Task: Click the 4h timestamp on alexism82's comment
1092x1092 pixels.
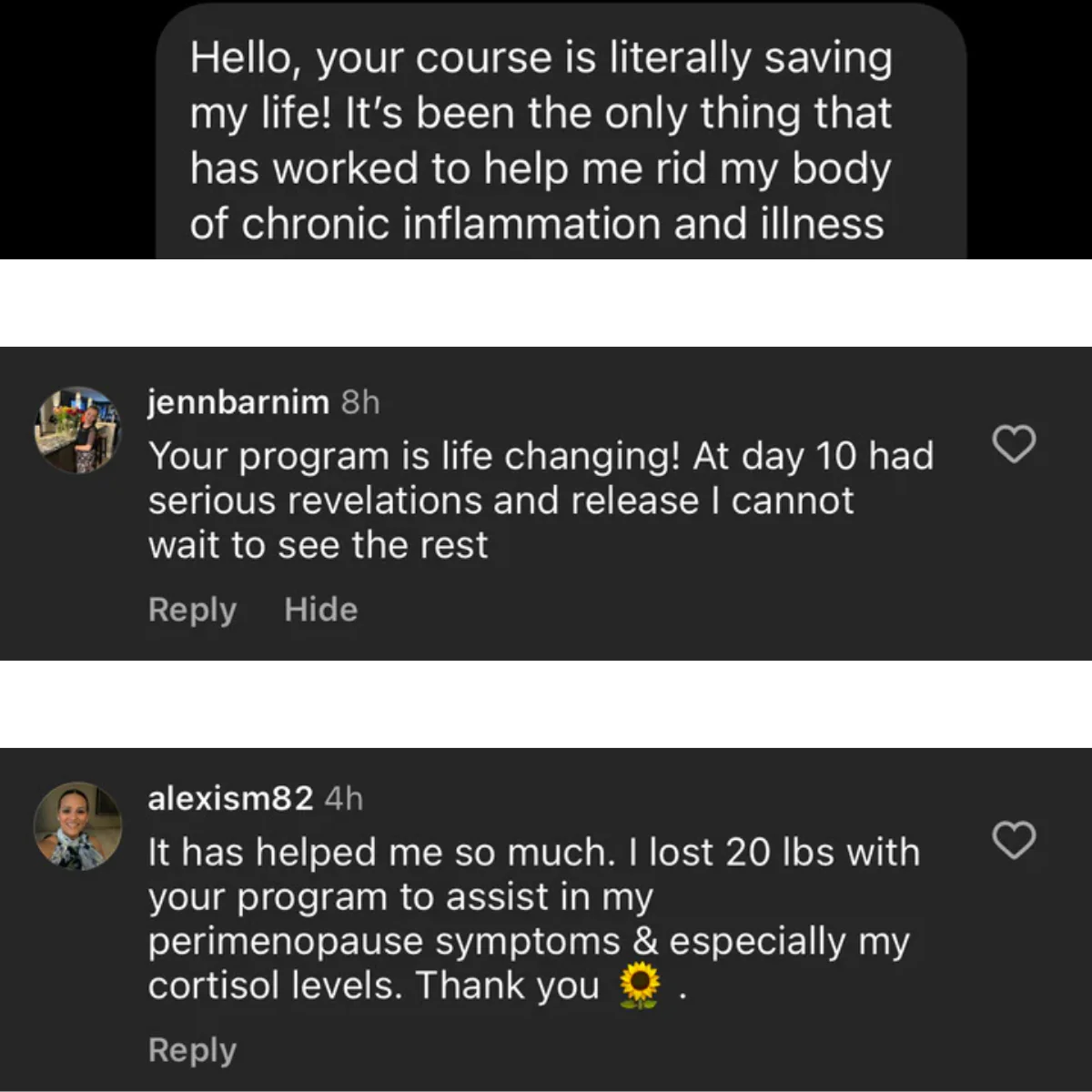Action: (x=344, y=798)
